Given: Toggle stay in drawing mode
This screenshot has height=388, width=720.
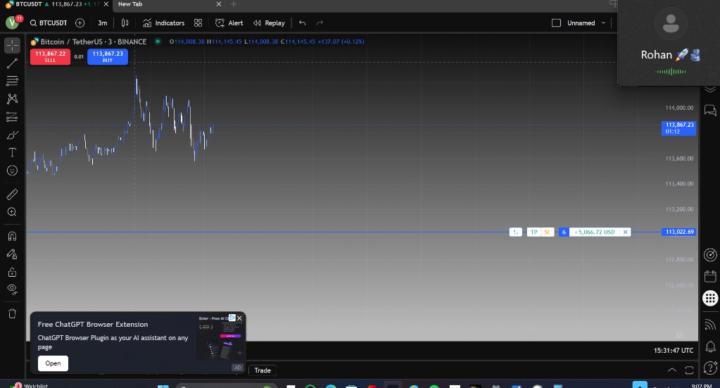Looking at the screenshot, I should (12, 254).
